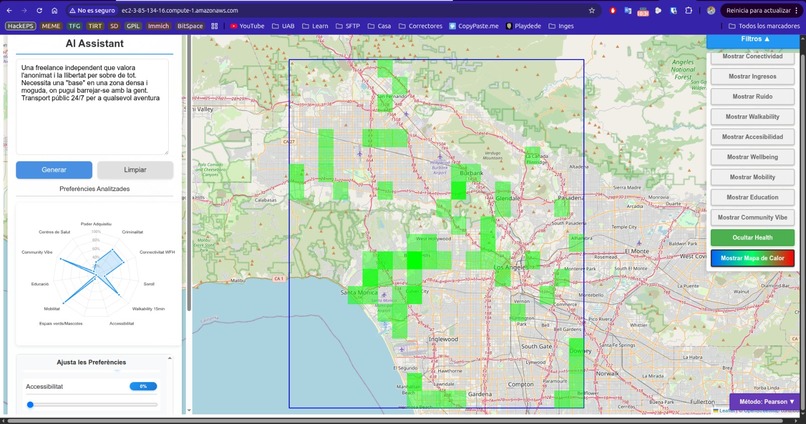This screenshot has width=806, height=424.
Task: Click the address bar URL
Action: point(180,10)
